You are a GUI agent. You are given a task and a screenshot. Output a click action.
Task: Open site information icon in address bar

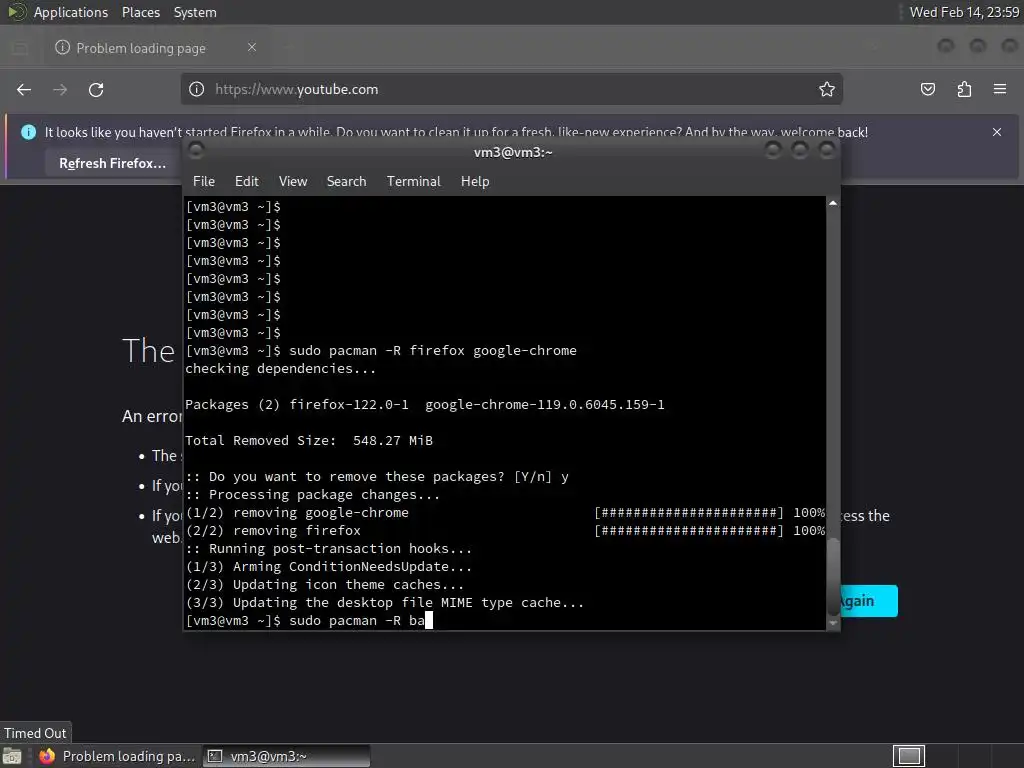point(197,89)
